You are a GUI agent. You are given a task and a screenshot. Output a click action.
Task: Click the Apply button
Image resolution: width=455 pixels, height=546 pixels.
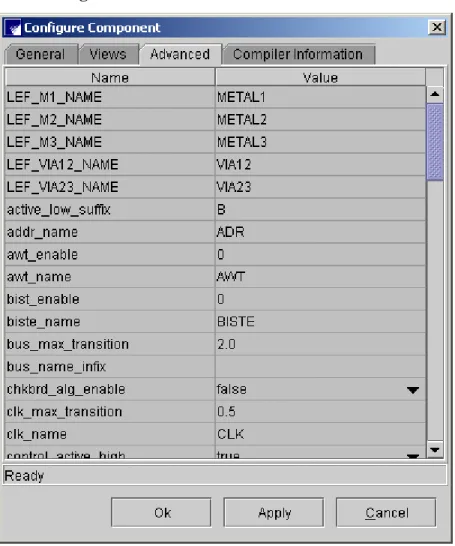coord(274,513)
